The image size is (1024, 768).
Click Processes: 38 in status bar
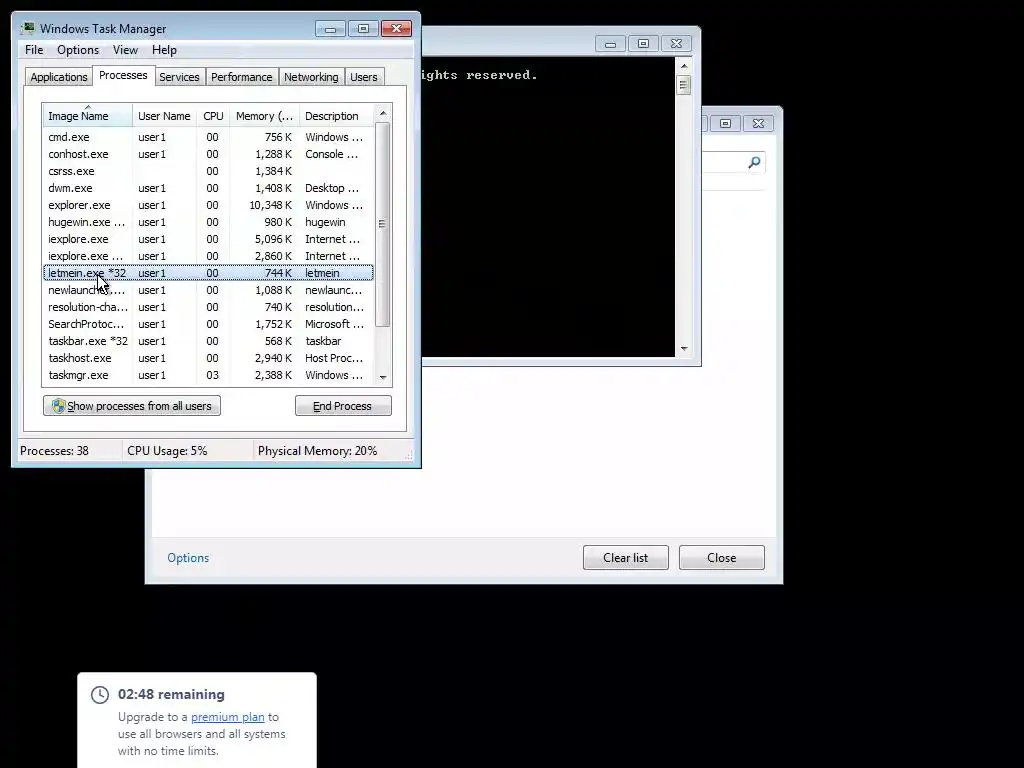[54, 451]
